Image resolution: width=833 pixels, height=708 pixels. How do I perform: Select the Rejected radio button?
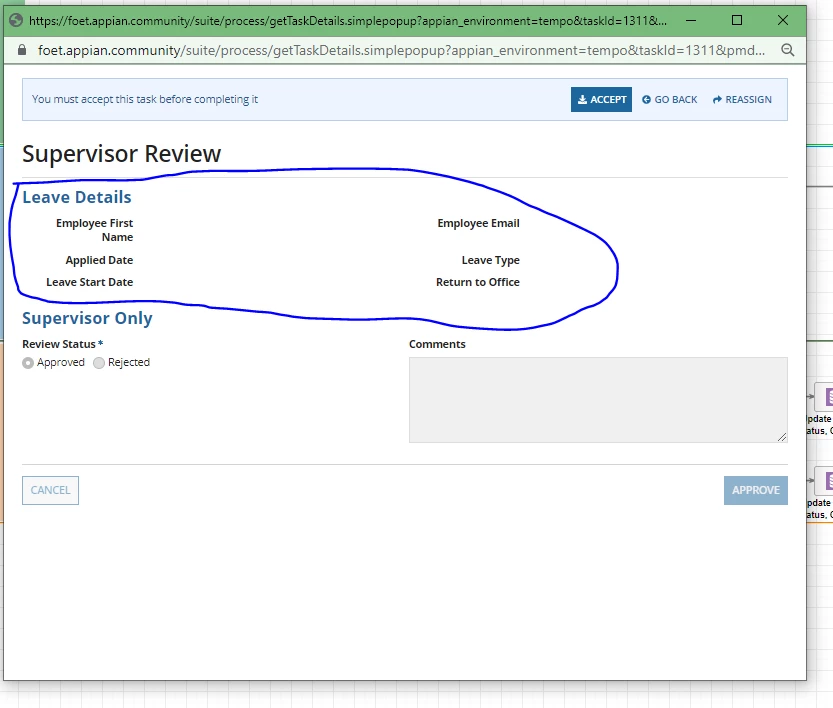[x=99, y=363]
